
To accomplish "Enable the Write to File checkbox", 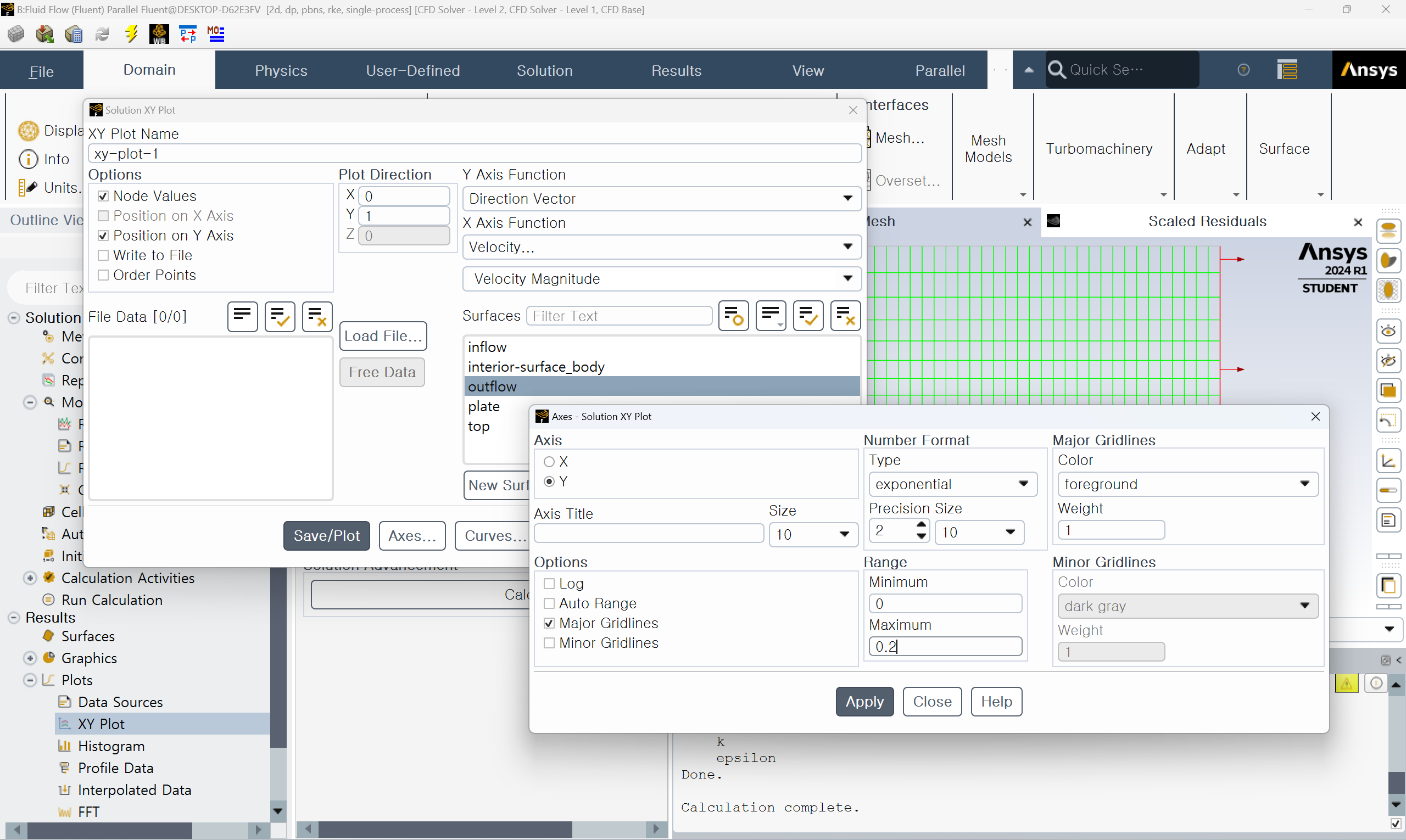I will [x=103, y=255].
